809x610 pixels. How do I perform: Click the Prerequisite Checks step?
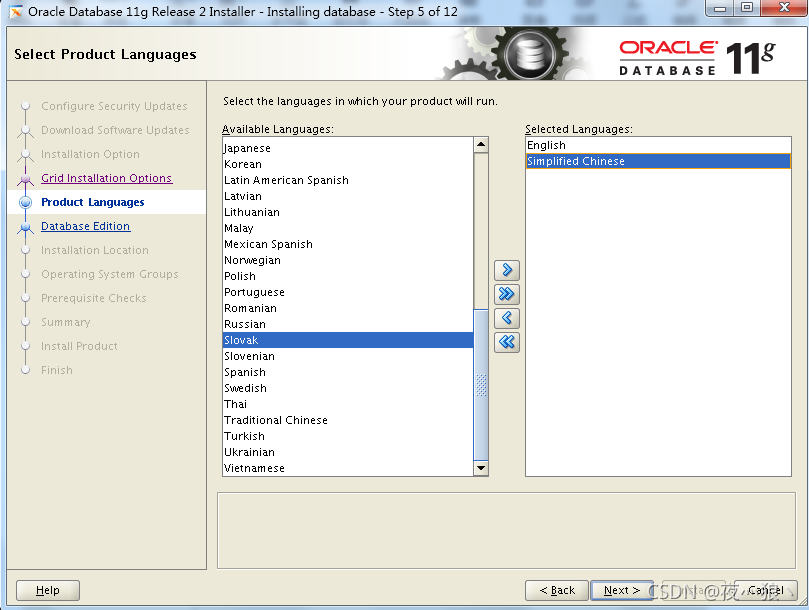tap(94, 298)
